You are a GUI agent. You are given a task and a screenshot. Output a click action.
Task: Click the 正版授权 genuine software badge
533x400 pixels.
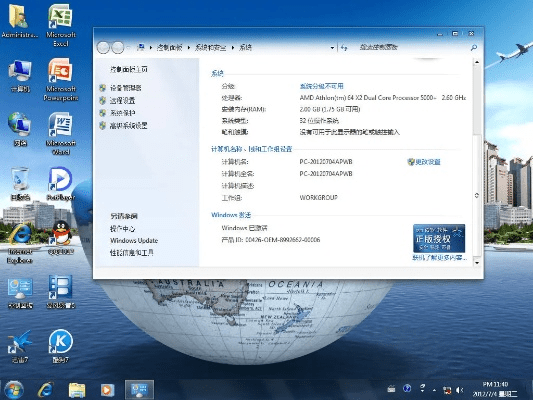click(x=439, y=238)
